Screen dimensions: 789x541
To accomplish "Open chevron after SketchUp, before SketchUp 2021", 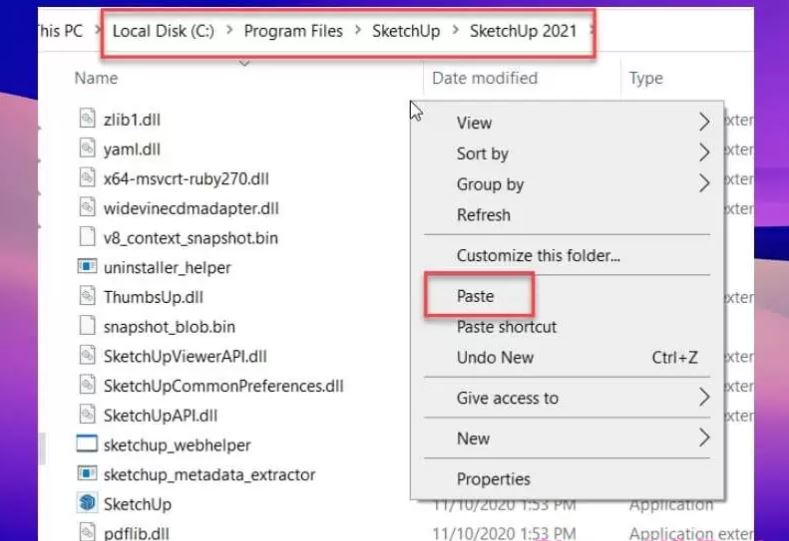I will point(455,31).
